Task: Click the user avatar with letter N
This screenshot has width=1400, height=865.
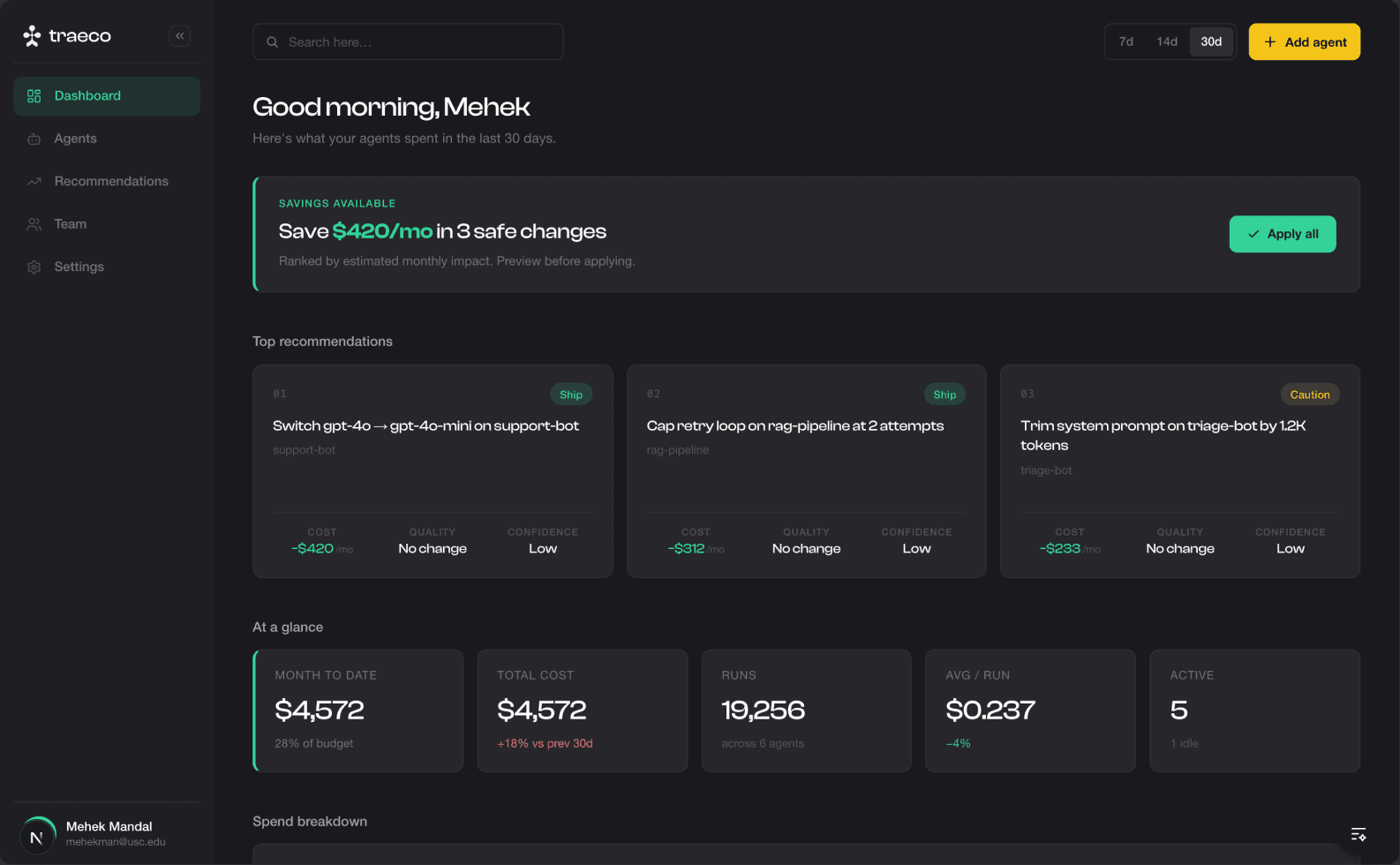Action: click(x=37, y=837)
